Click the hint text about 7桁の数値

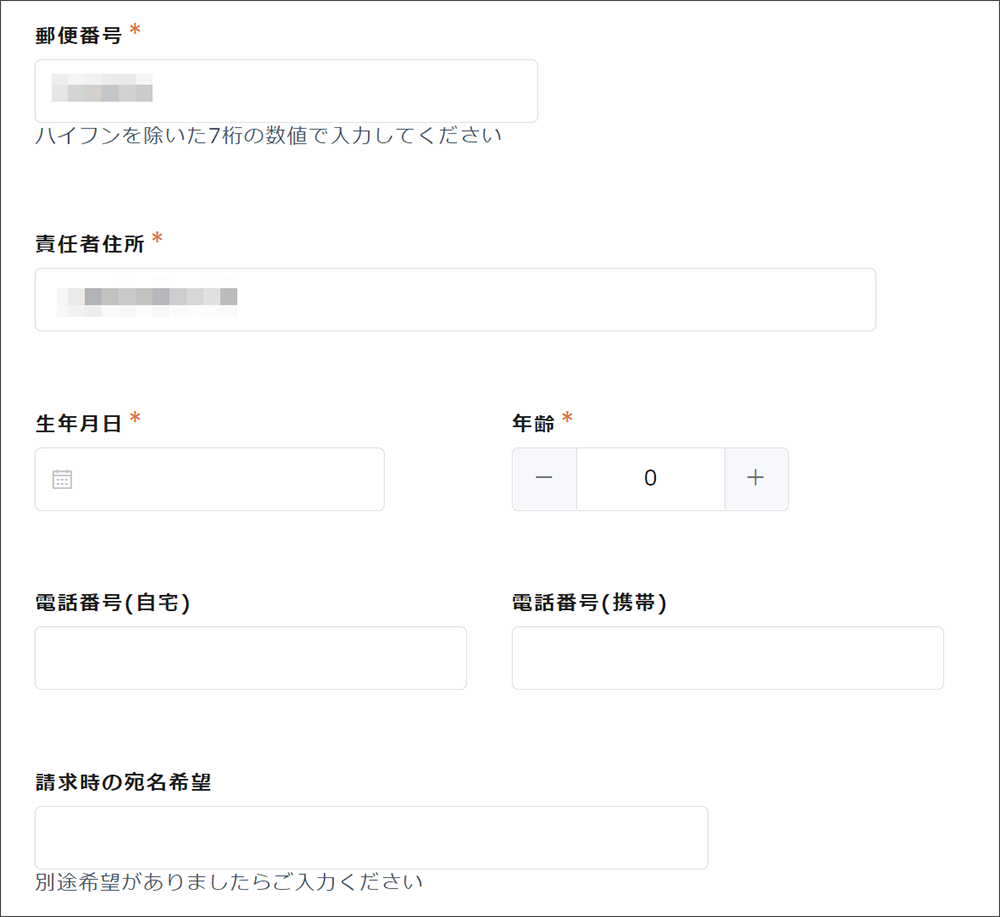pos(268,136)
